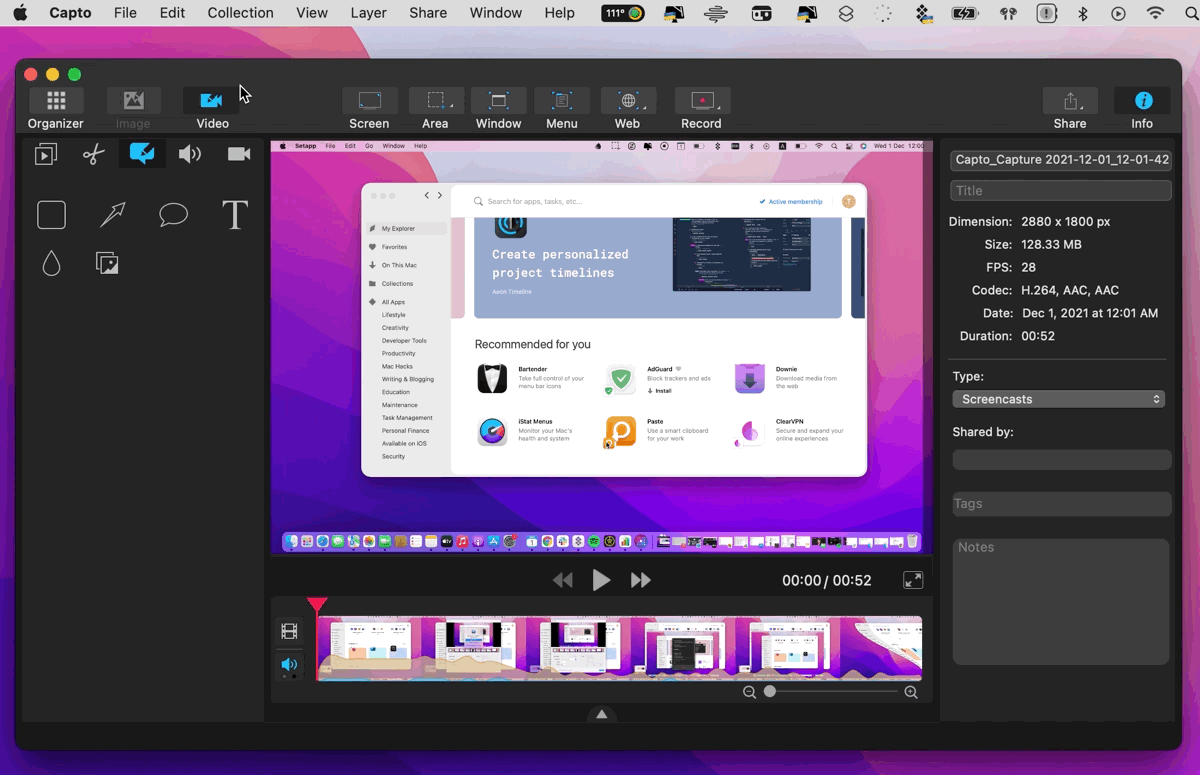
Task: Open the Share menu in menu bar
Action: (x=428, y=13)
